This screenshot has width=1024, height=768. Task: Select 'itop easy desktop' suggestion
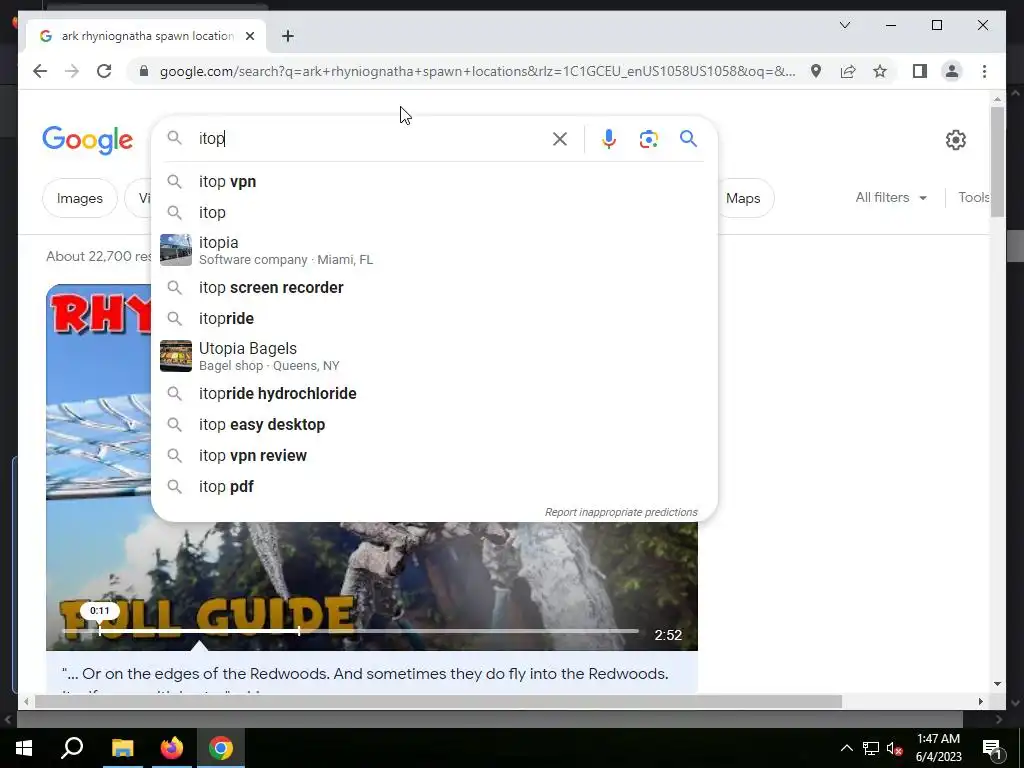pyautogui.click(x=434, y=424)
